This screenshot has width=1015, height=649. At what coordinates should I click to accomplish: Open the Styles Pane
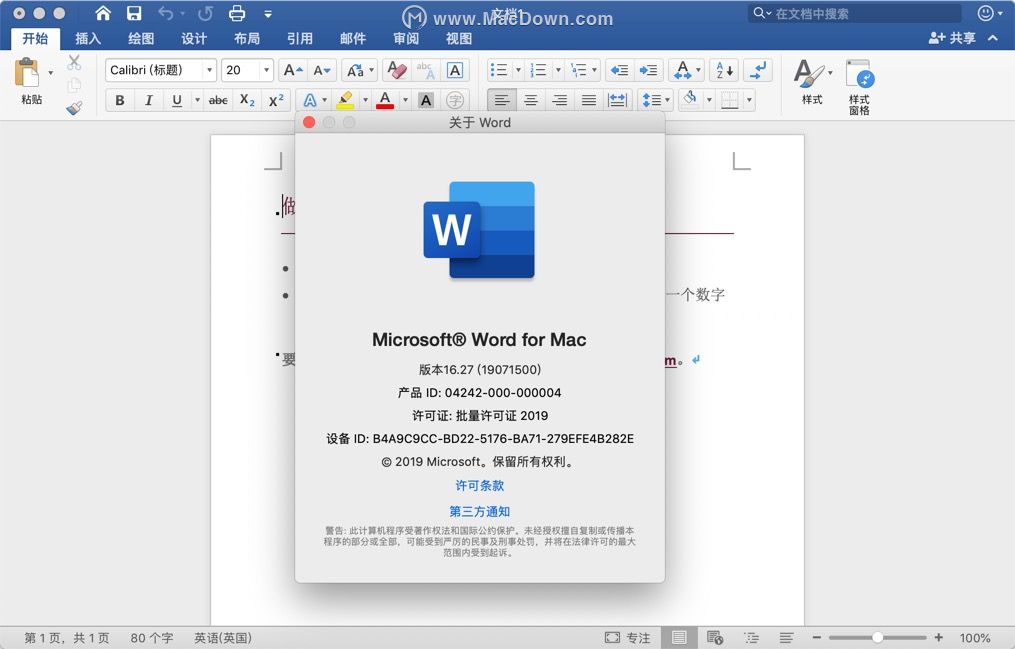(x=859, y=87)
